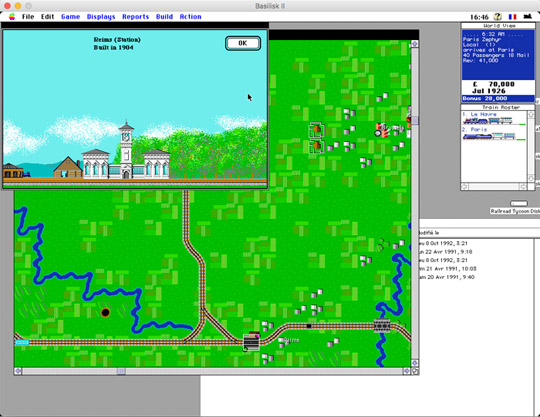
Task: Click the cyan train at the track's left end
Action: click(22, 342)
